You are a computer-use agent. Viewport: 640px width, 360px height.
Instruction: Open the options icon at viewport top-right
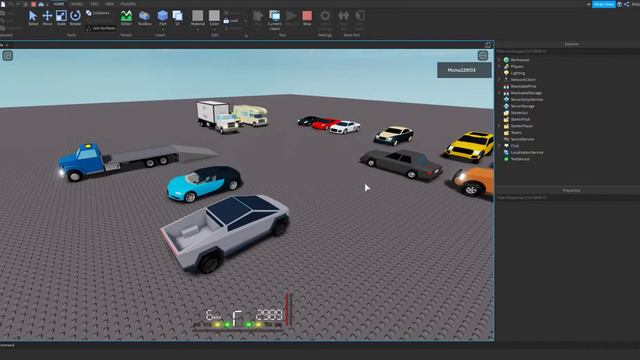tap(483, 56)
